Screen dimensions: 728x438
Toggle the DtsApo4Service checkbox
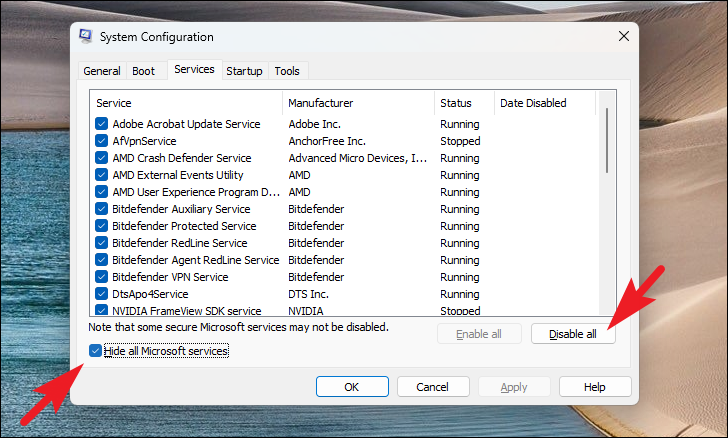(102, 294)
